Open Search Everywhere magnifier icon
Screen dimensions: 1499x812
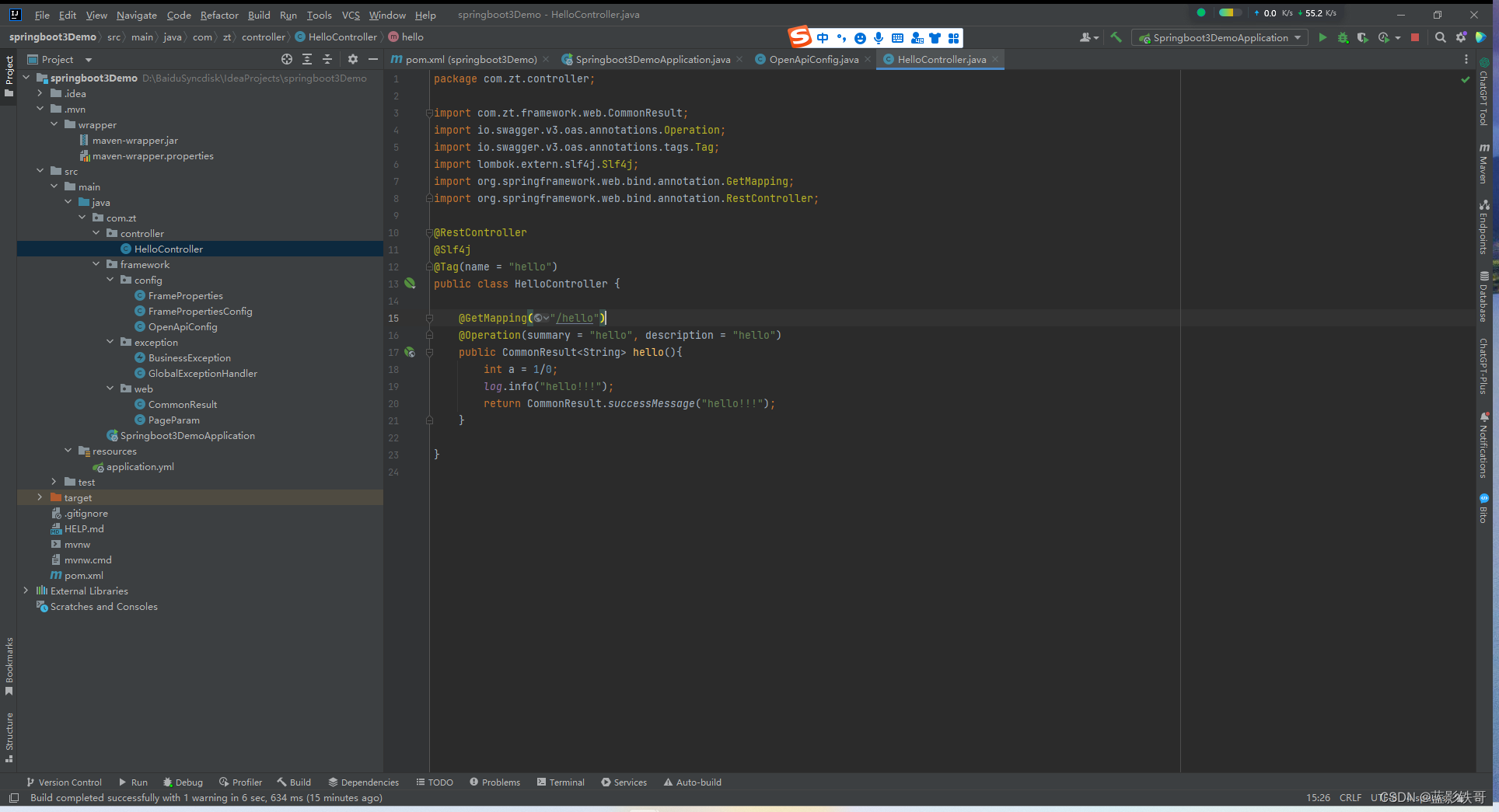(1441, 37)
